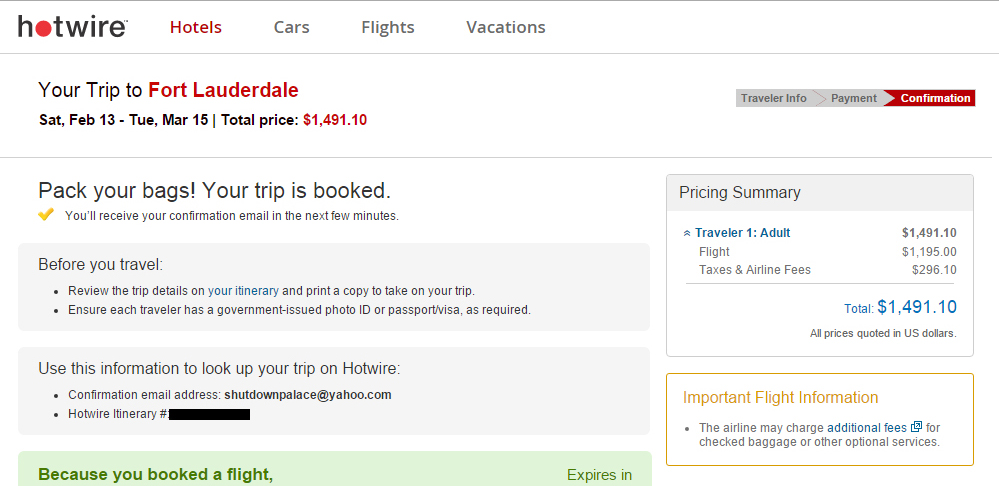Open the your itinerary link
Screen dimensions: 999x486
point(243,291)
